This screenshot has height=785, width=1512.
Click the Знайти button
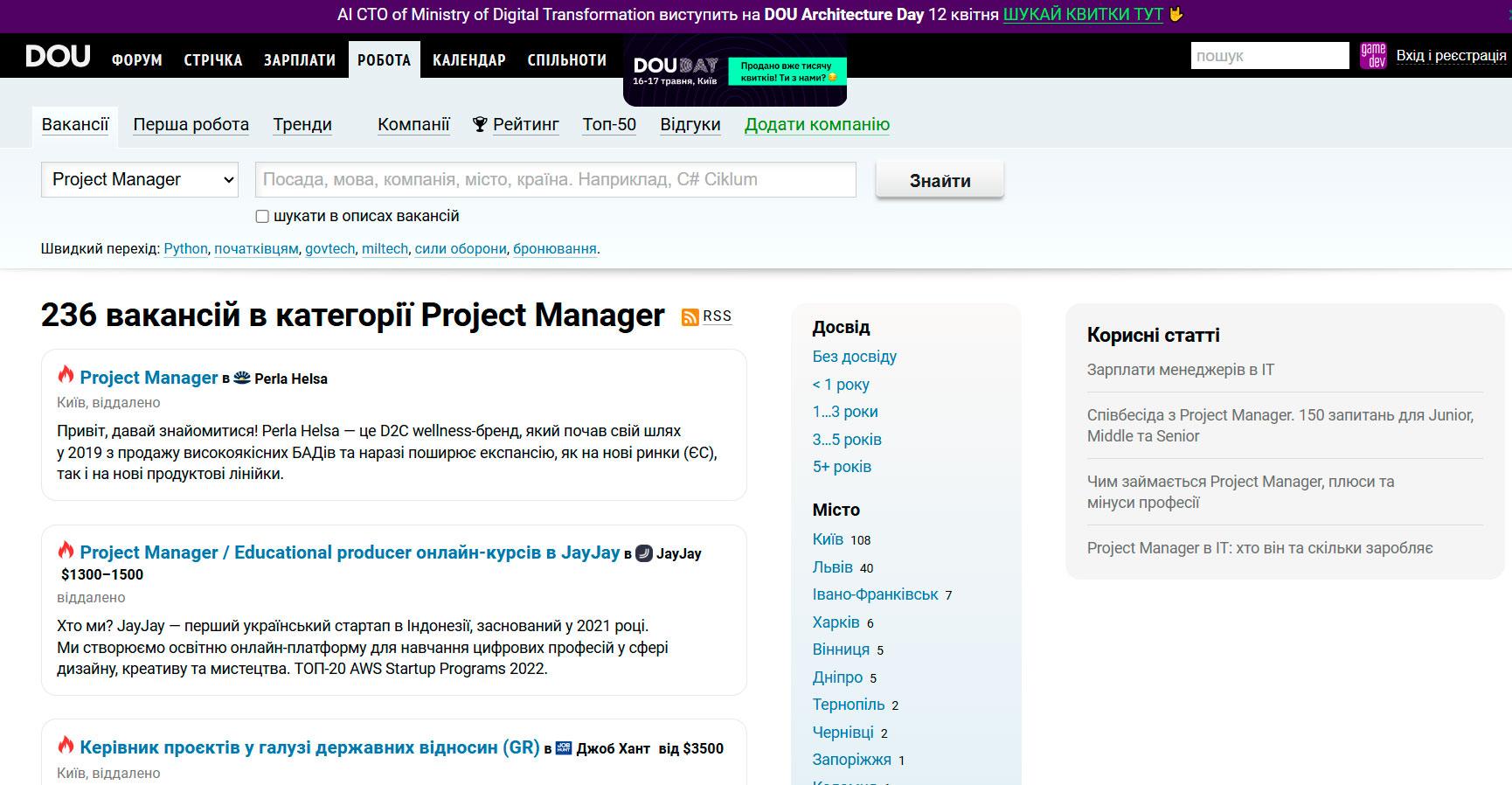point(940,181)
